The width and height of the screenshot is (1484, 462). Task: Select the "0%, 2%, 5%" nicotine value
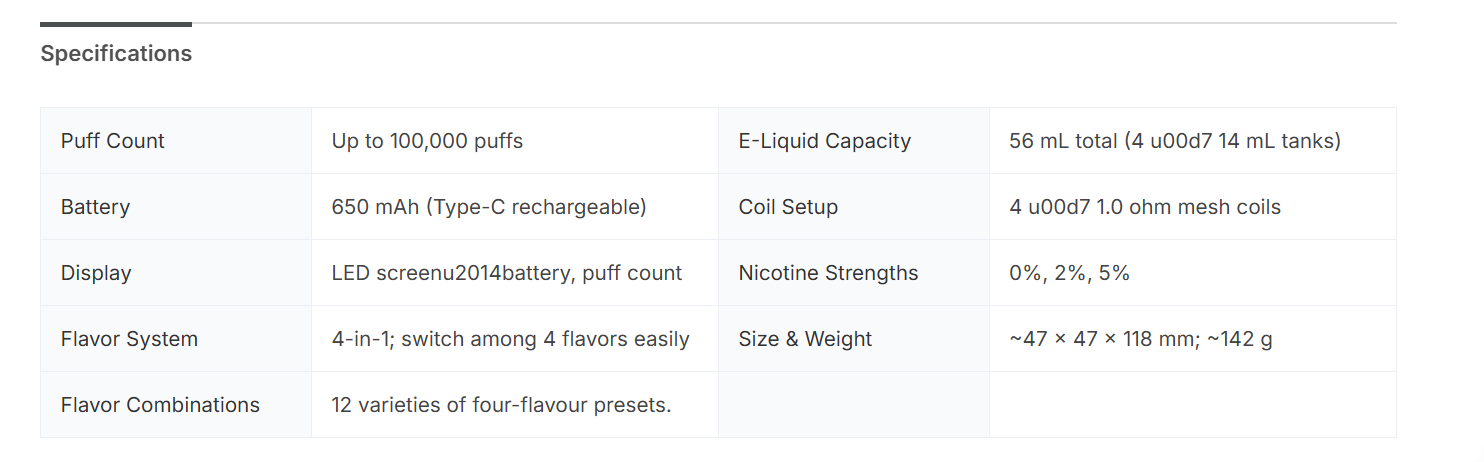(1070, 273)
